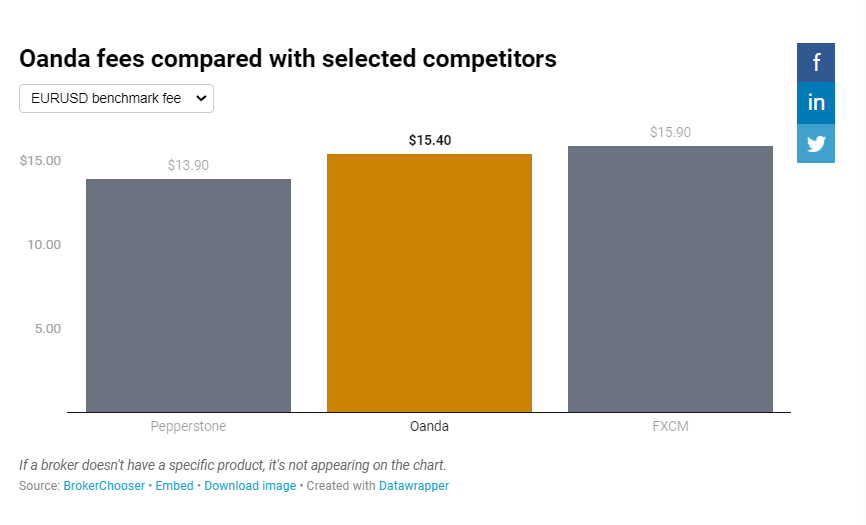The image size is (866, 525).
Task: Click the $13.90 value label
Action: tap(188, 165)
